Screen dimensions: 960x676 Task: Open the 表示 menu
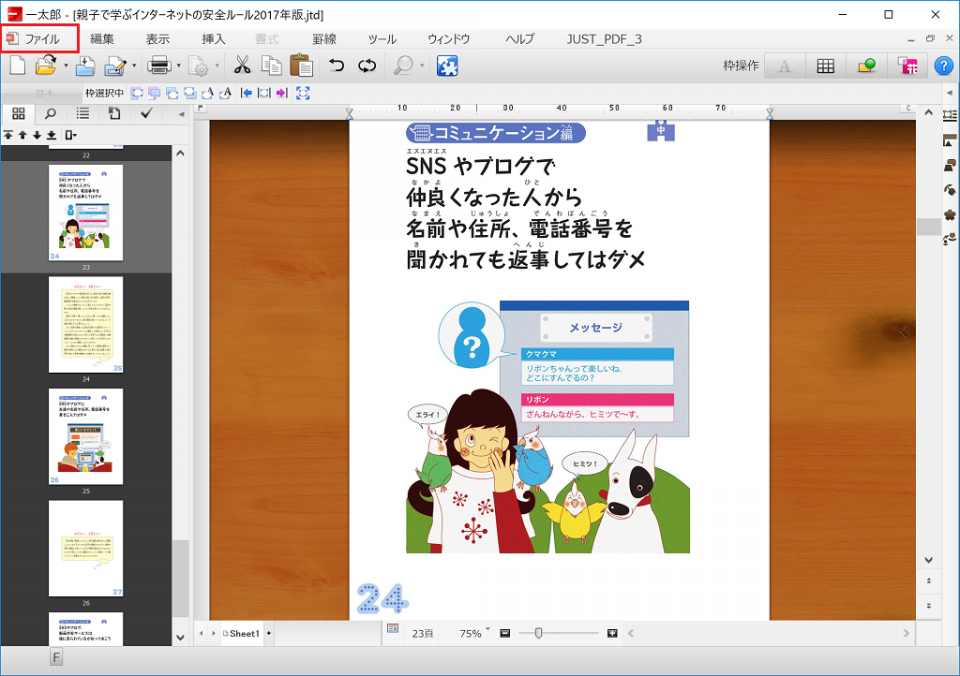[157, 39]
